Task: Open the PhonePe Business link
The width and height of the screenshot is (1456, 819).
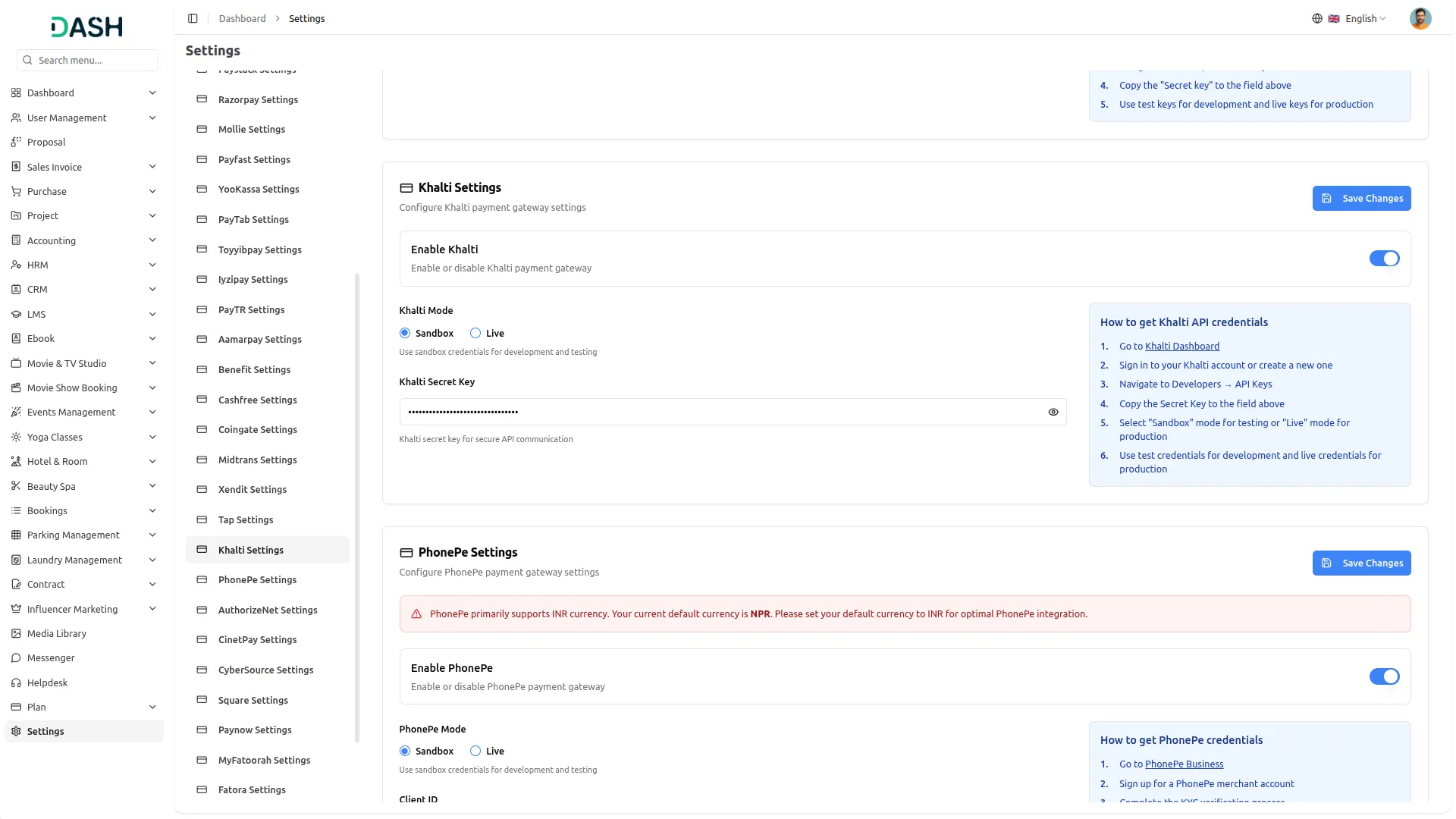Action: (x=1184, y=764)
